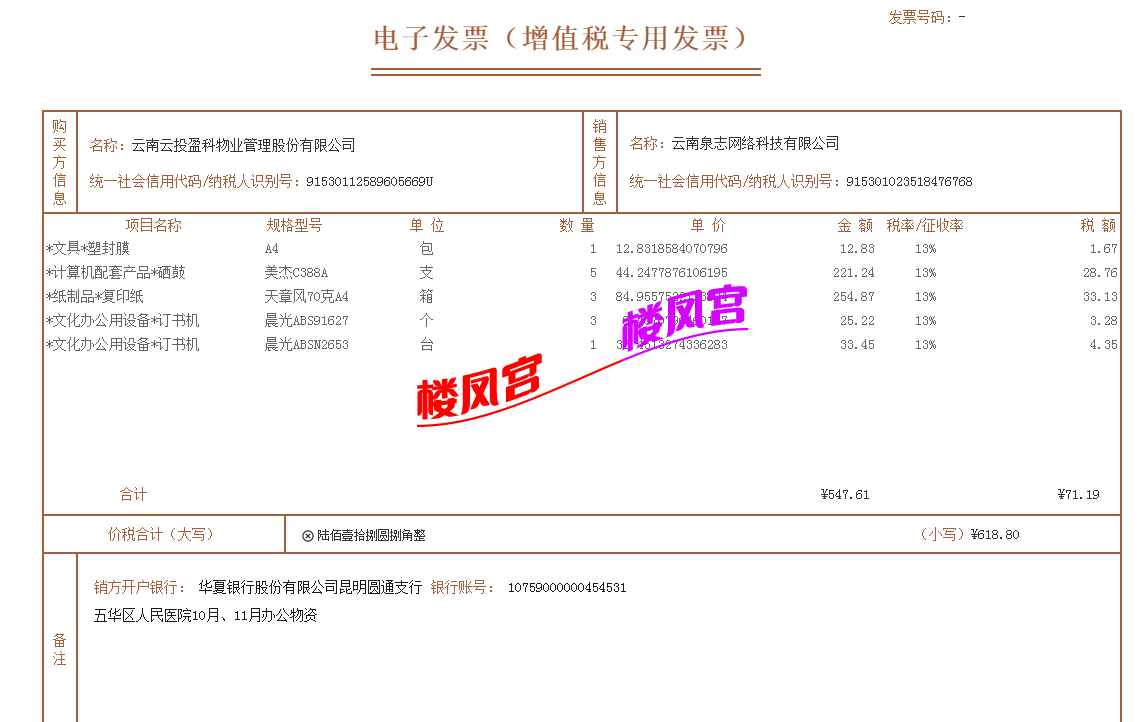This screenshot has height=722, width=1144.
Task: Click the 天章风70克A4 specification cell
Action: [x=306, y=297]
